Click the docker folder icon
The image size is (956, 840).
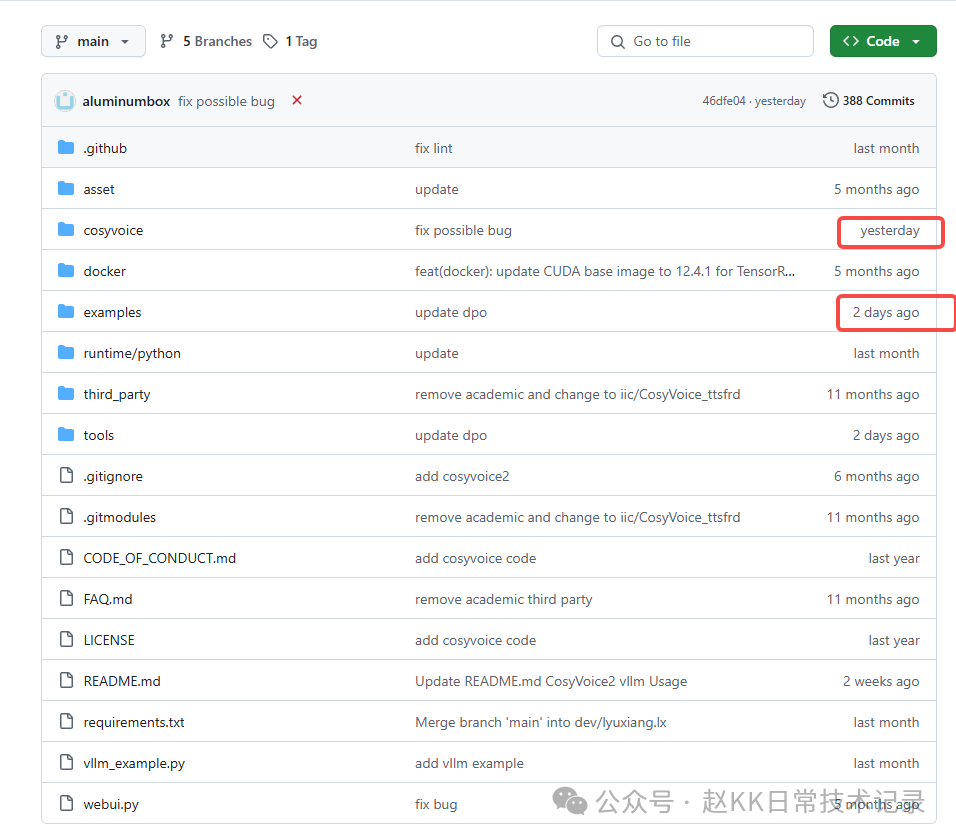click(x=66, y=271)
